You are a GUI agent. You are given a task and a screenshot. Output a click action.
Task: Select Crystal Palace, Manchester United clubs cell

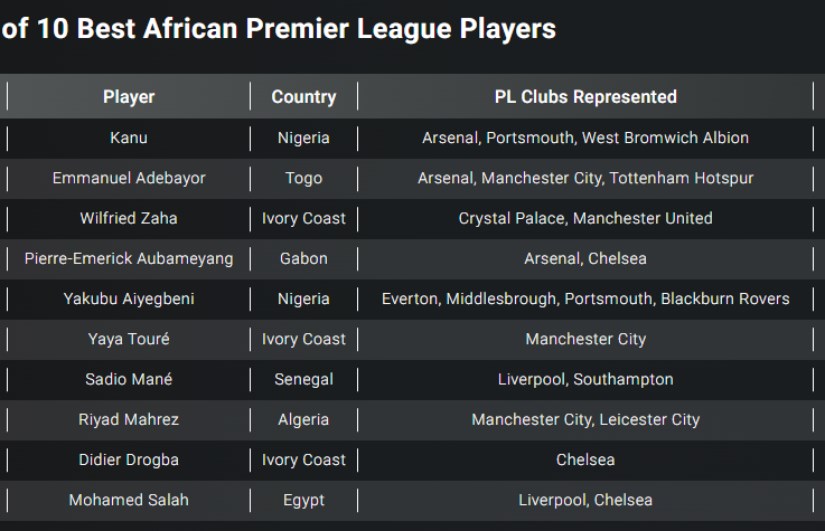click(586, 218)
